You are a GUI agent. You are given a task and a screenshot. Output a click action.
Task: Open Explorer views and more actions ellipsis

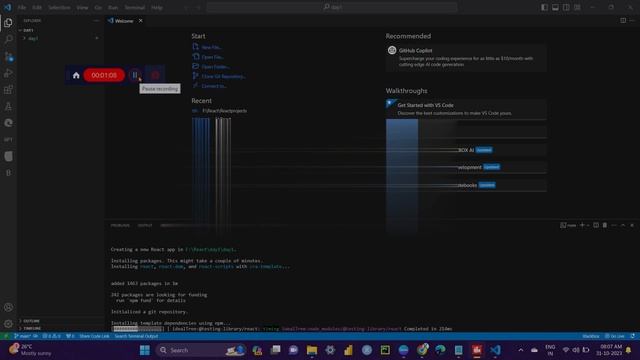96,20
